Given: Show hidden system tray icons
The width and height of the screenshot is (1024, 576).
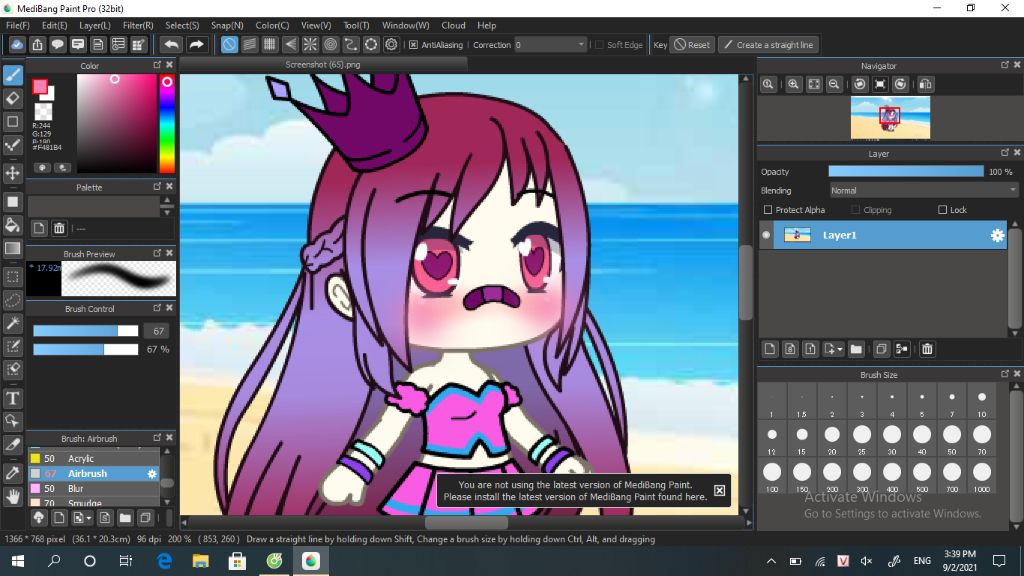Looking at the screenshot, I should click(771, 561).
